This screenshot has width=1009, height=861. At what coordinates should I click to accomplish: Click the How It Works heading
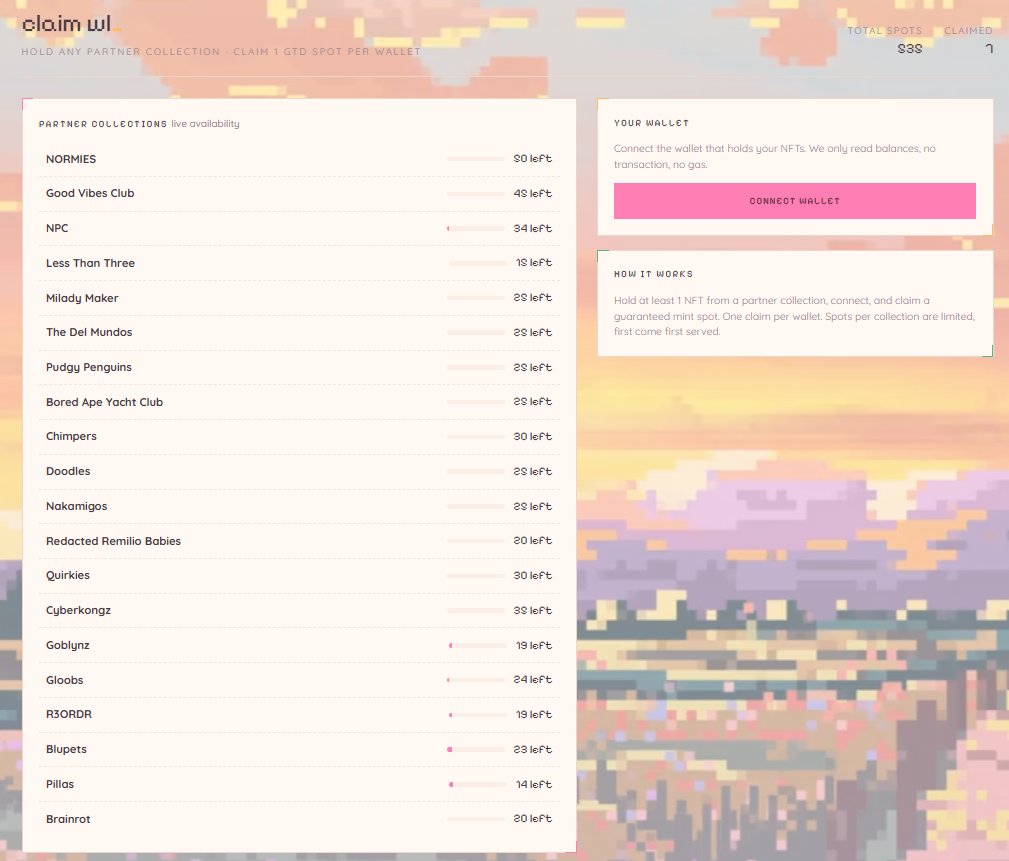click(x=653, y=274)
